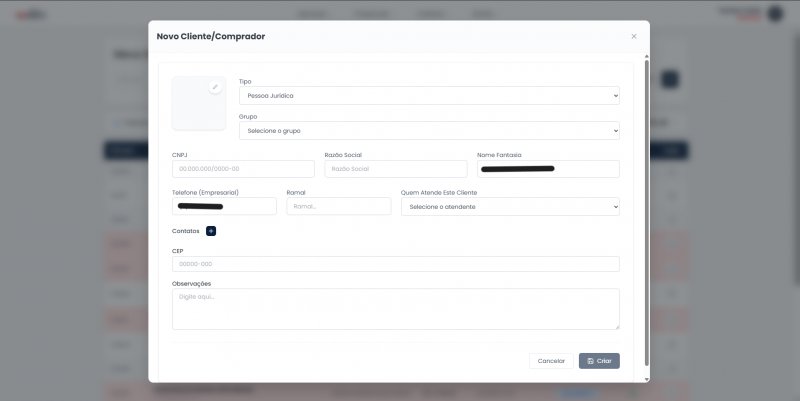Add a contact with the plus icon
This screenshot has height=401, width=800.
[x=211, y=231]
